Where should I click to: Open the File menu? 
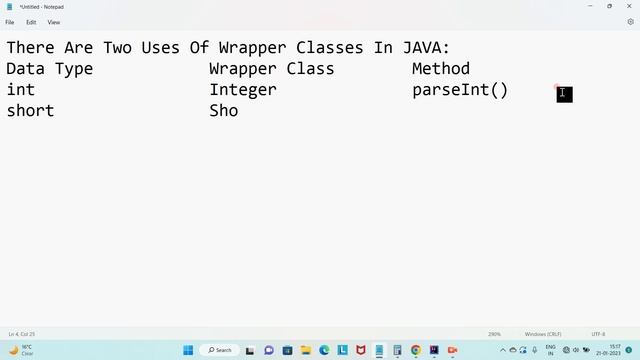coord(10,22)
